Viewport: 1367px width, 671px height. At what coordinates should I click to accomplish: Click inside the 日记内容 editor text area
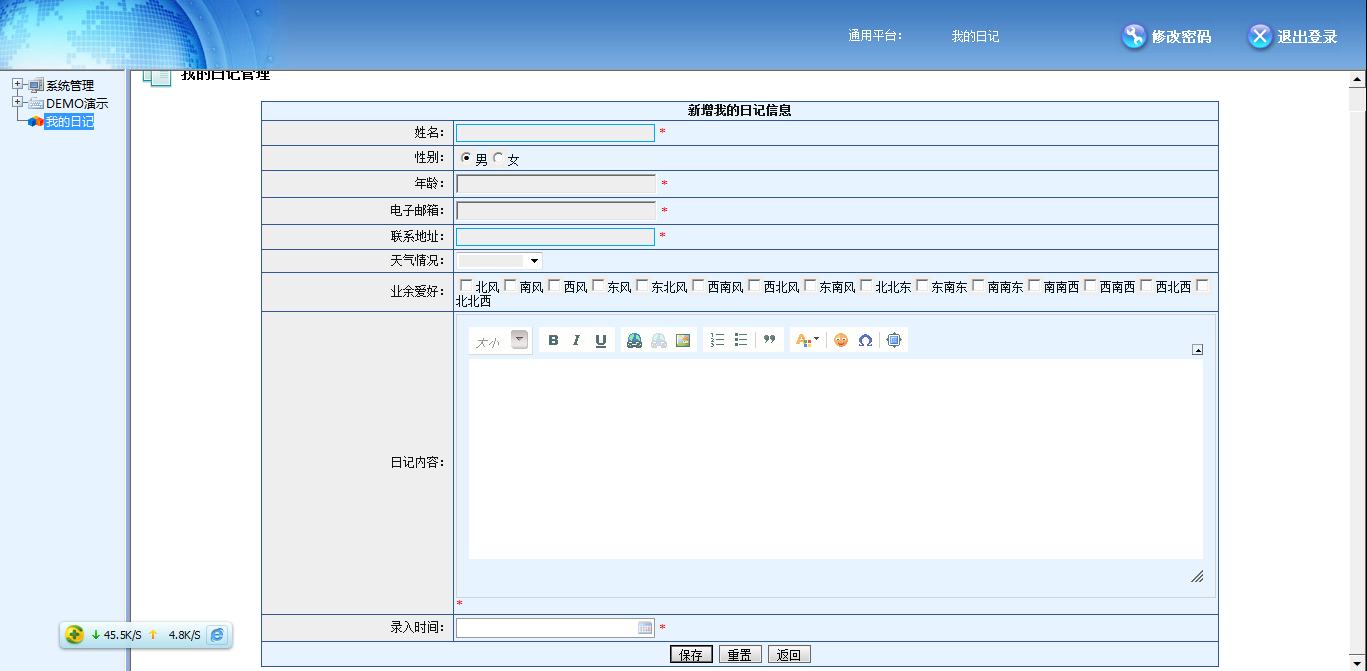[835, 459]
